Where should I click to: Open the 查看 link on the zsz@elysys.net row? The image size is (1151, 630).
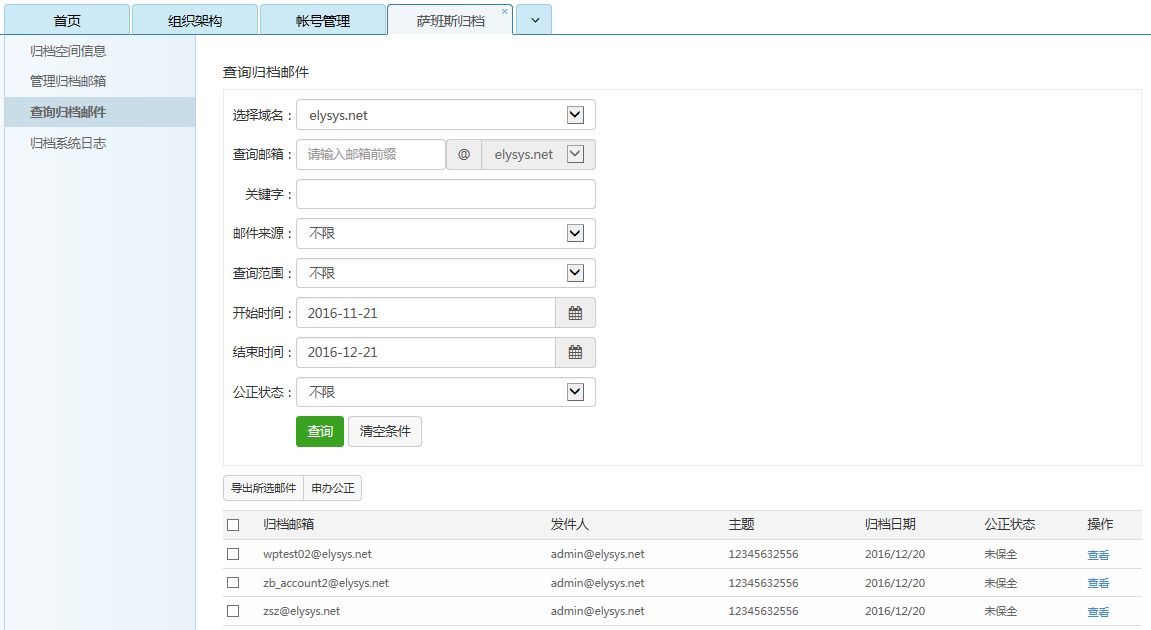1098,611
